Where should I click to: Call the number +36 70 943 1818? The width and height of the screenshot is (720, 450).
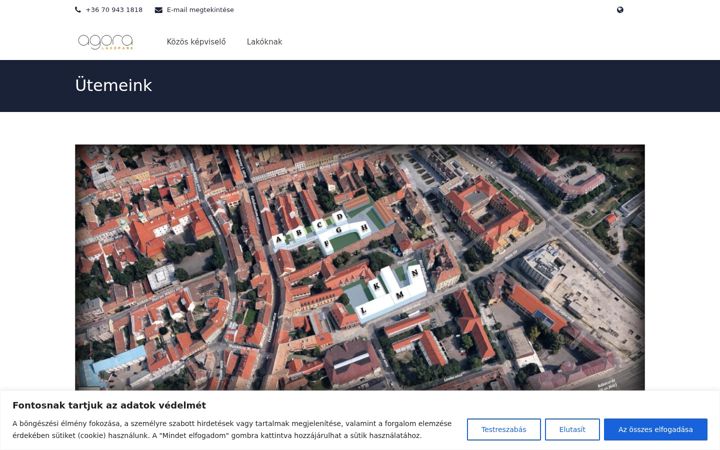114,10
